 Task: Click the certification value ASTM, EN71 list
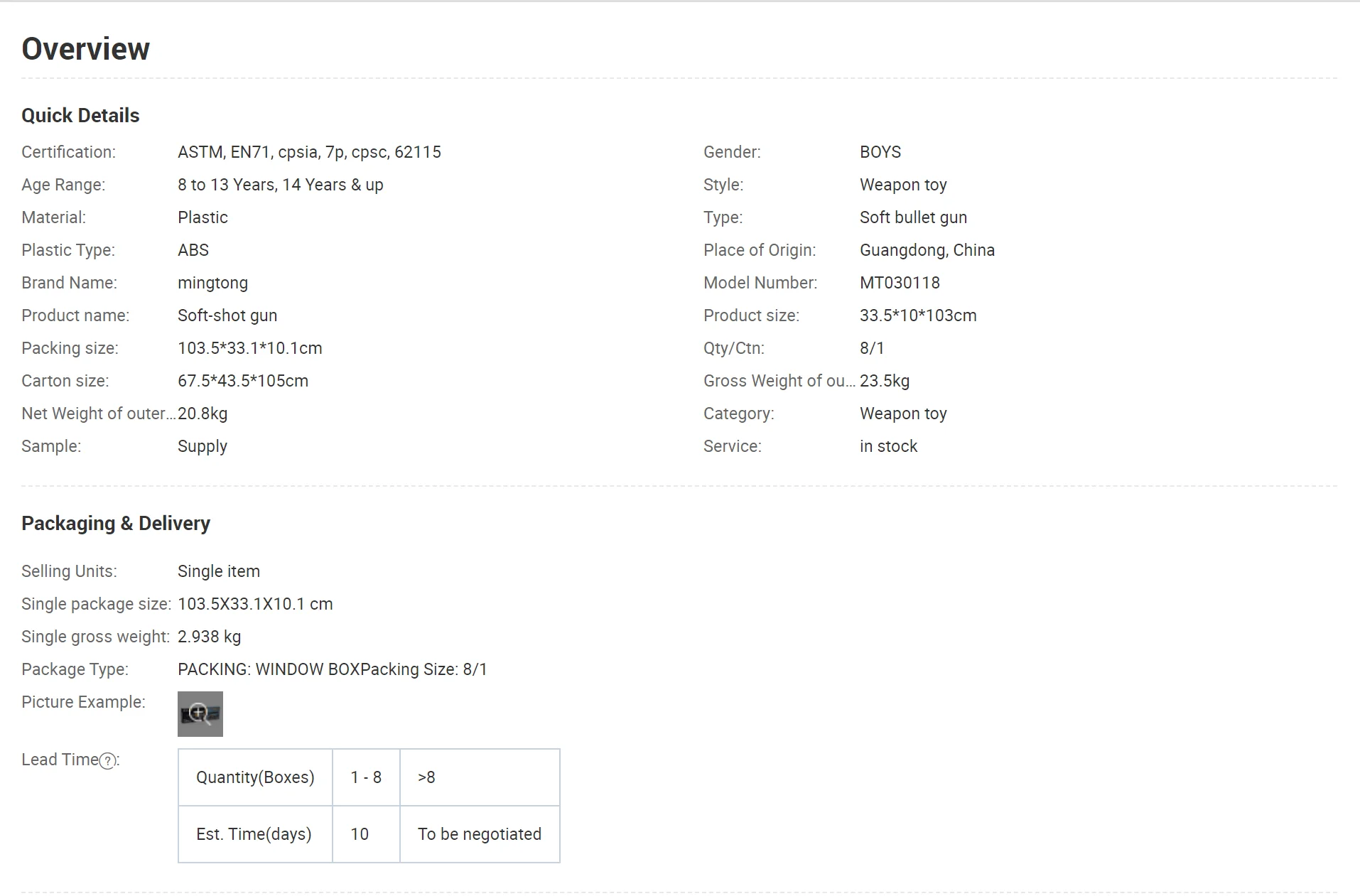click(309, 152)
